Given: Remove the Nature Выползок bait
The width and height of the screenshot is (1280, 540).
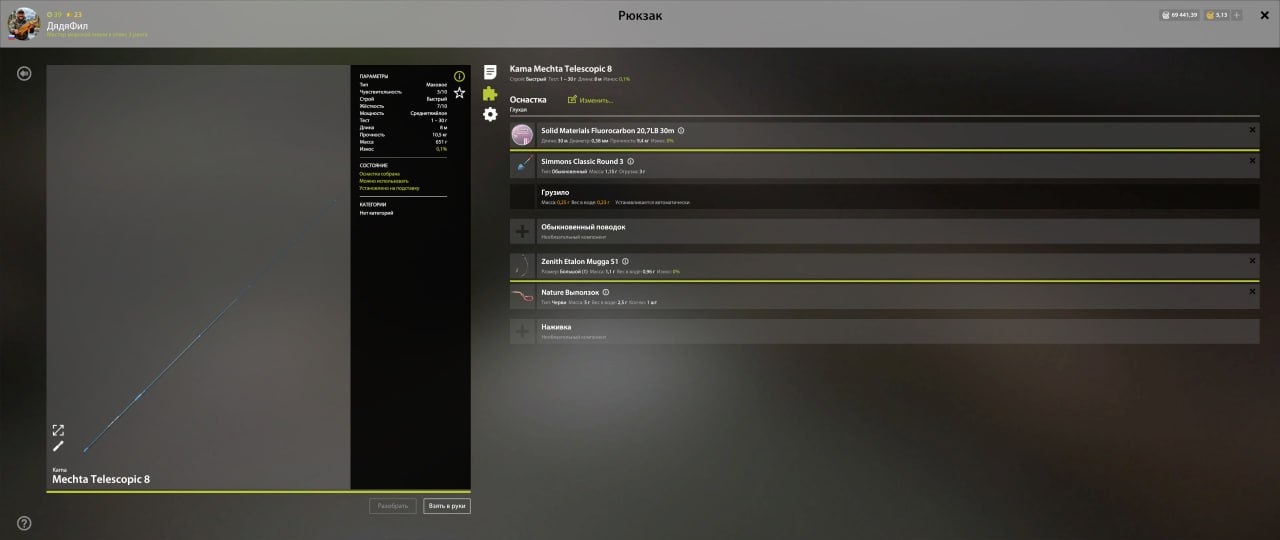Looking at the screenshot, I should (1252, 291).
